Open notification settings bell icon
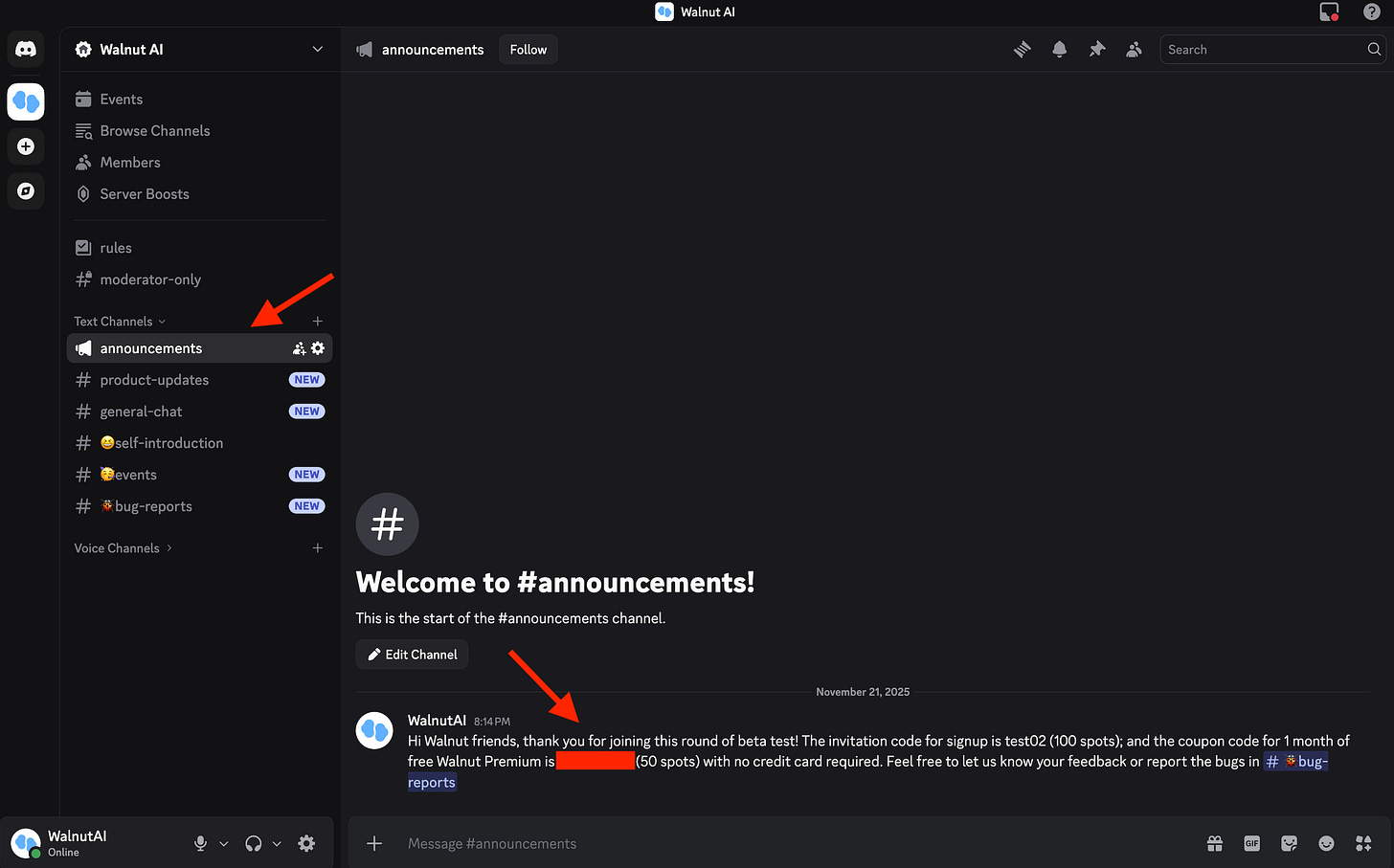This screenshot has width=1394, height=868. (1060, 50)
